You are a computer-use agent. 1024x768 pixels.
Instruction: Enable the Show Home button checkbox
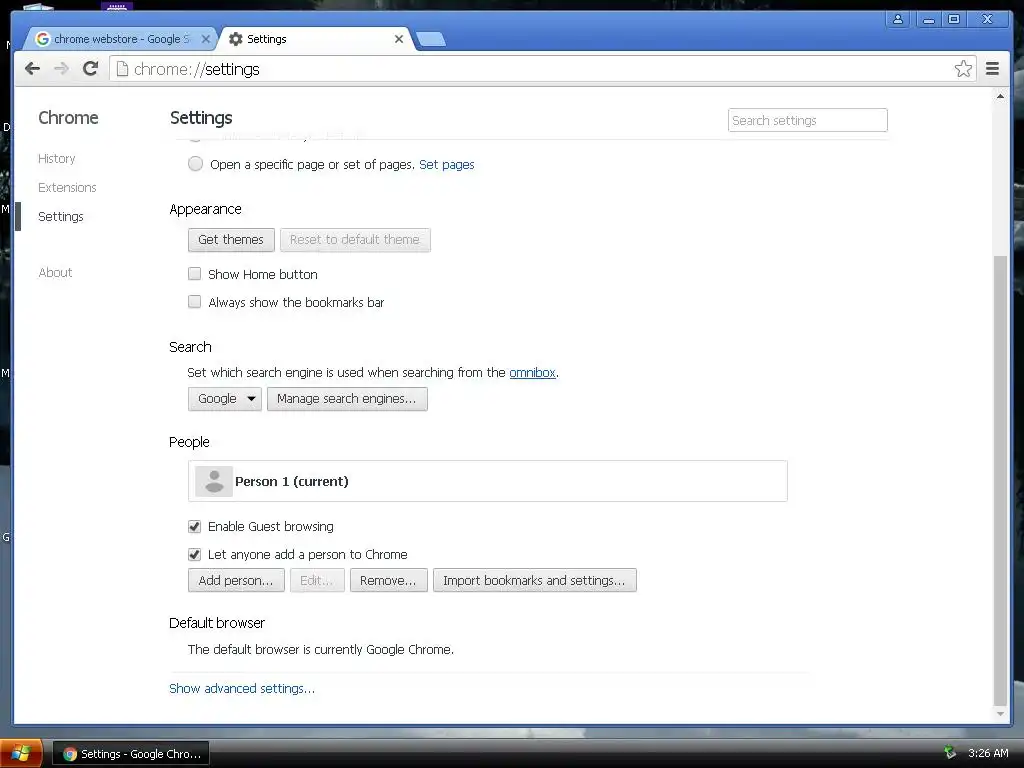point(195,274)
